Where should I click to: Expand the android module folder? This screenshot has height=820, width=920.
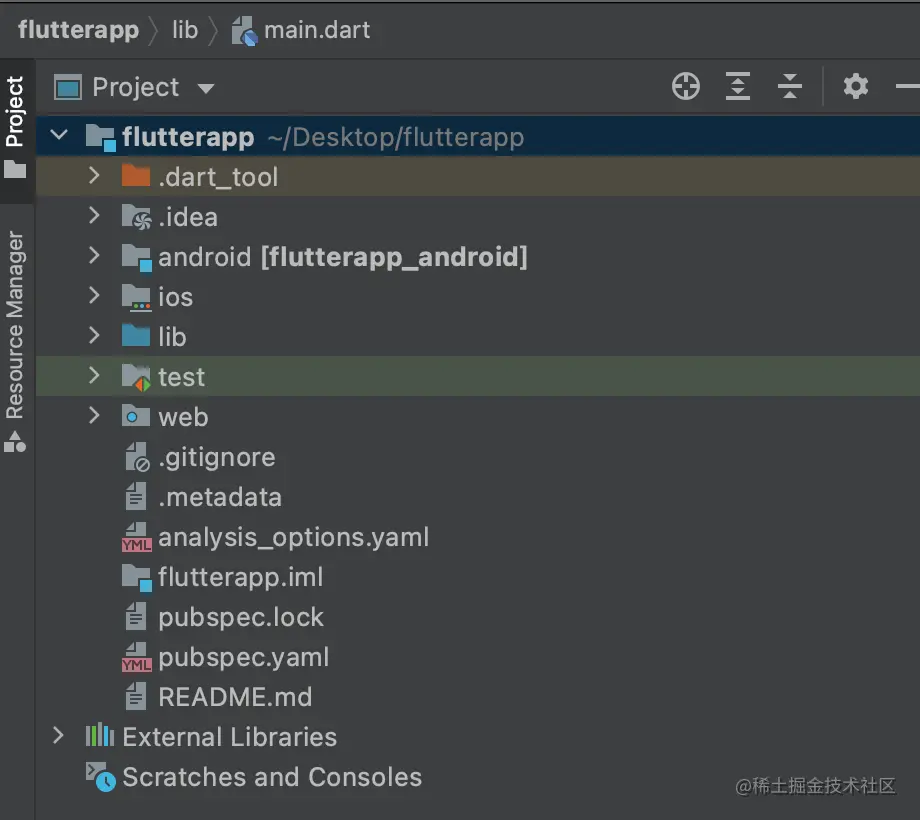tap(94, 257)
